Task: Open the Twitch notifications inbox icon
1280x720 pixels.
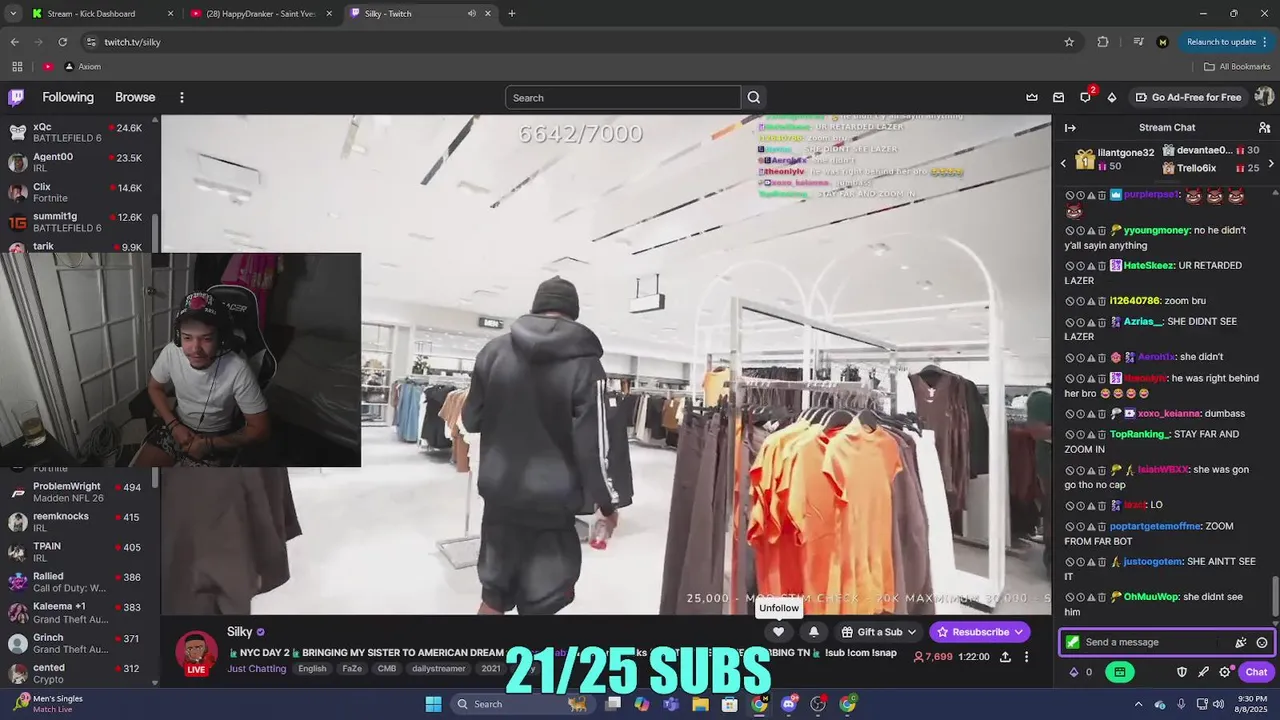Action: tap(1059, 97)
